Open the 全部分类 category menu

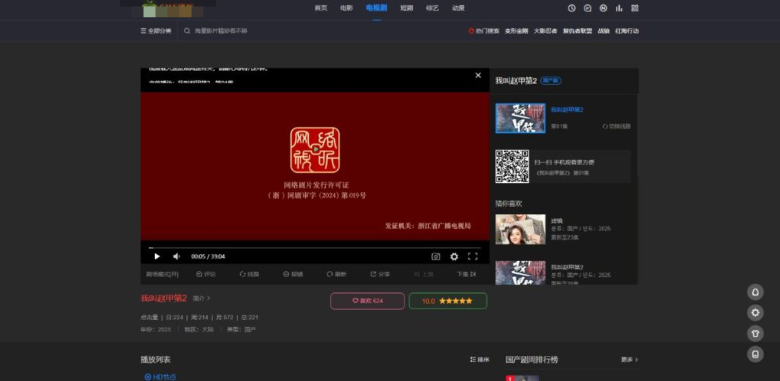coord(156,31)
